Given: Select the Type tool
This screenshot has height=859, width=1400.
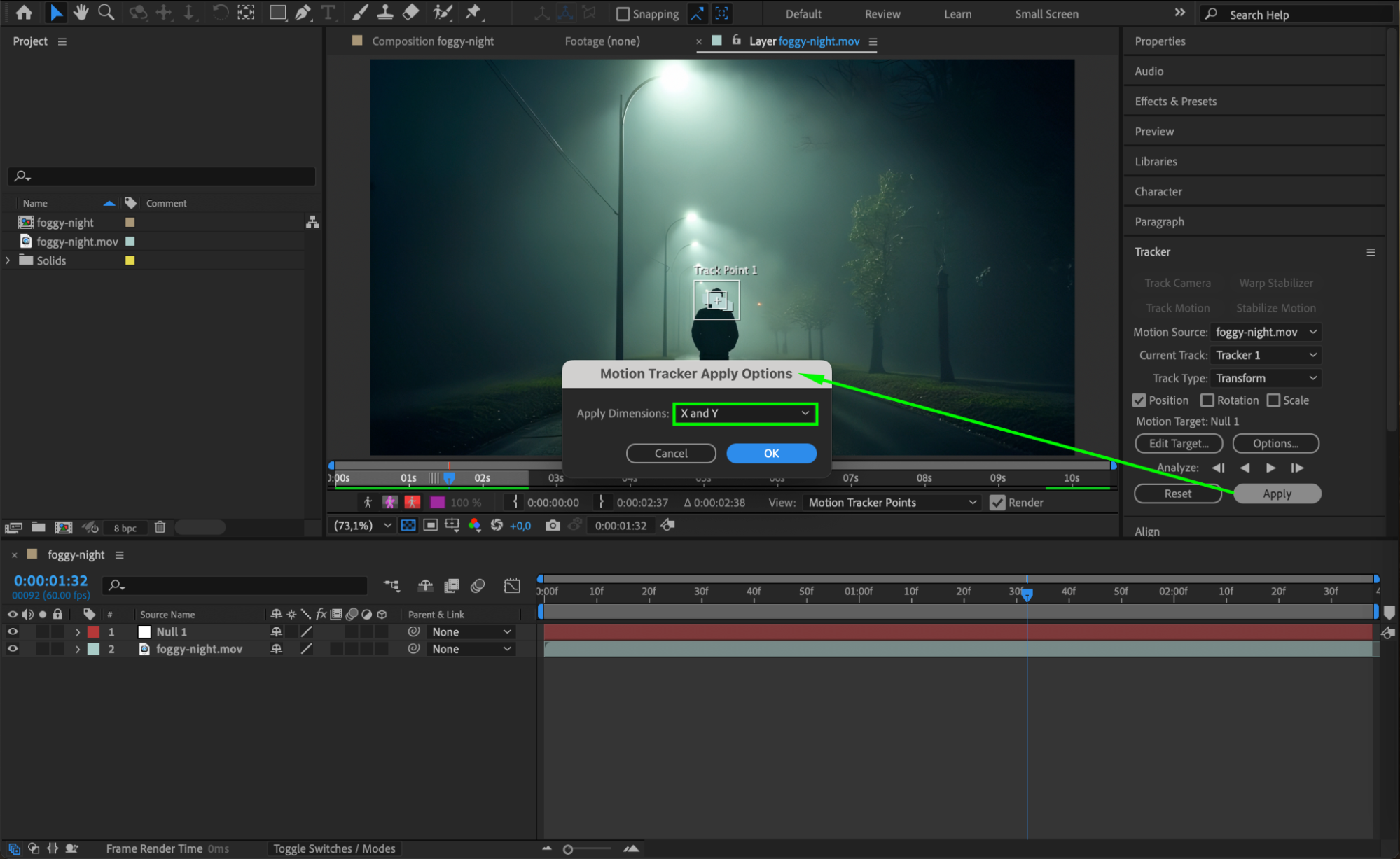Looking at the screenshot, I should click(x=328, y=12).
